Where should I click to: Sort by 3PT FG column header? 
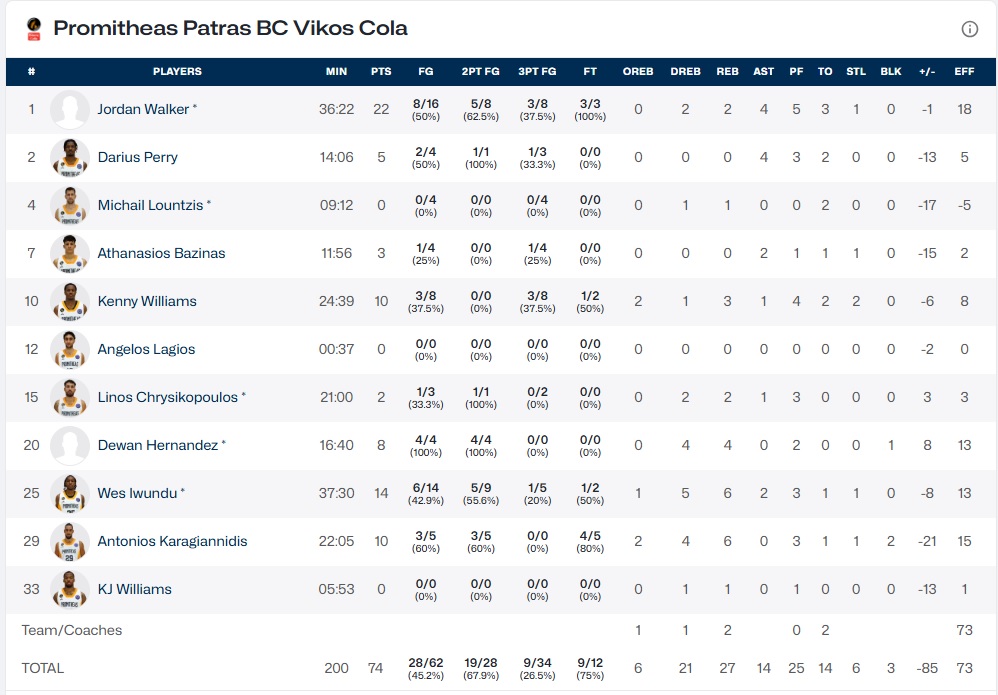pyautogui.click(x=537, y=72)
